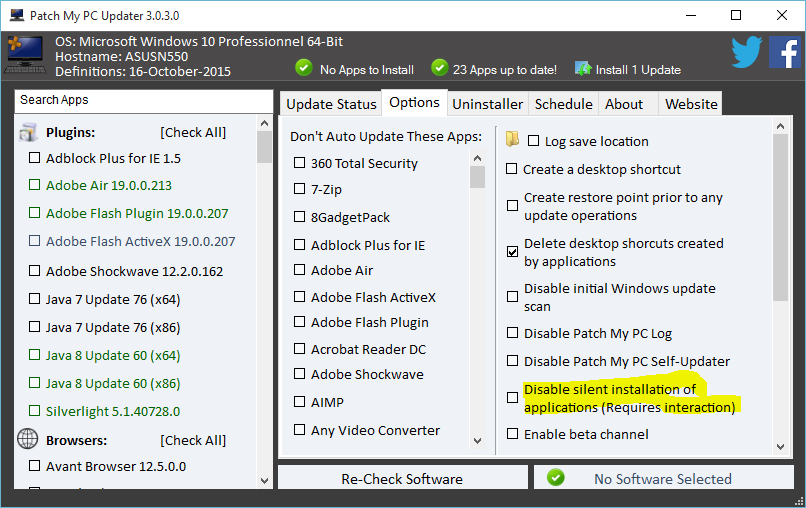The image size is (806, 508).
Task: Open the Website tab
Action: pos(691,104)
